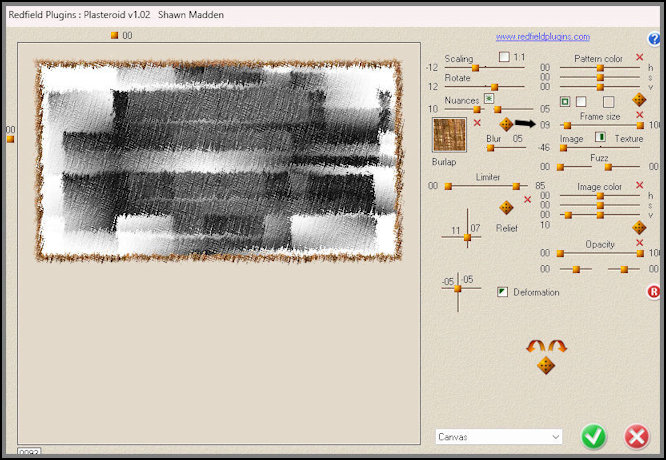Viewport: 666px width, 460px height.
Task: Click the Limiter left handle at 00
Action: pos(448,186)
